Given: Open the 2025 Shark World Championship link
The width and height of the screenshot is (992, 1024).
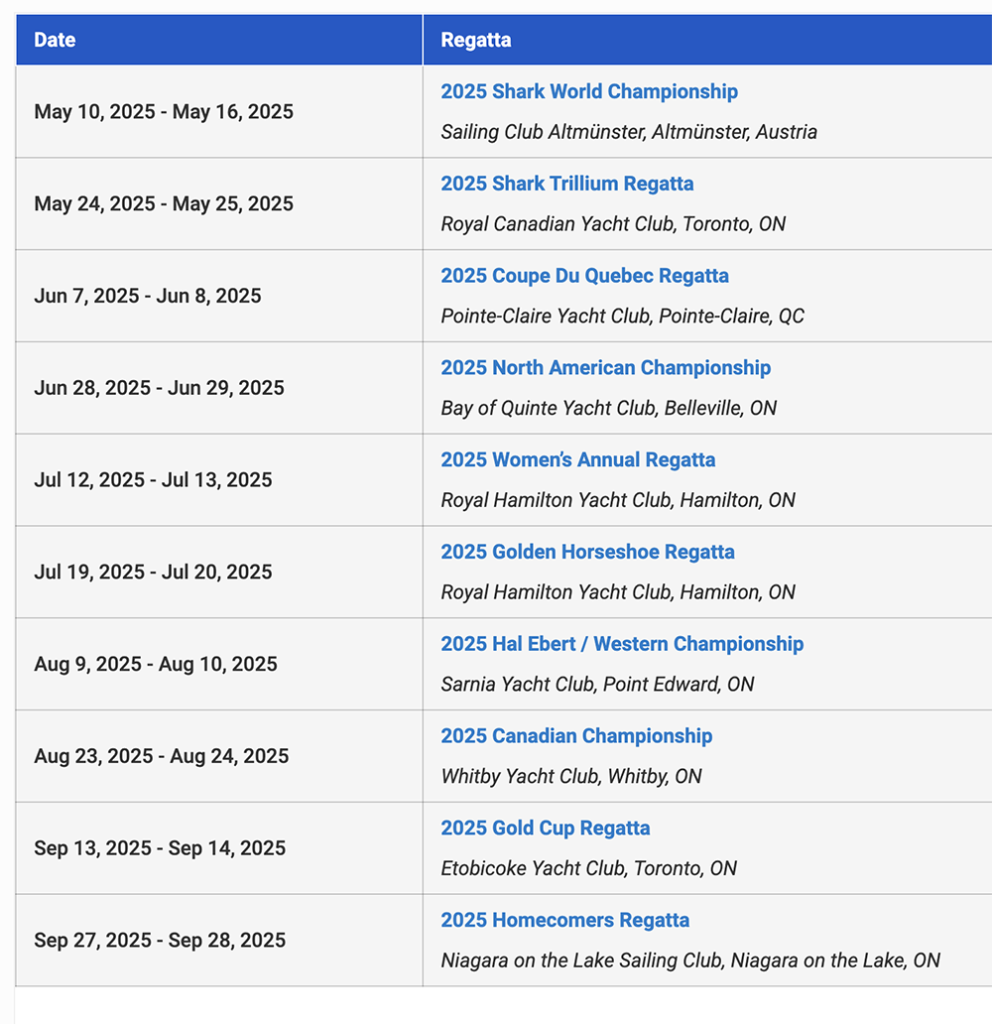Looking at the screenshot, I should (x=589, y=91).
